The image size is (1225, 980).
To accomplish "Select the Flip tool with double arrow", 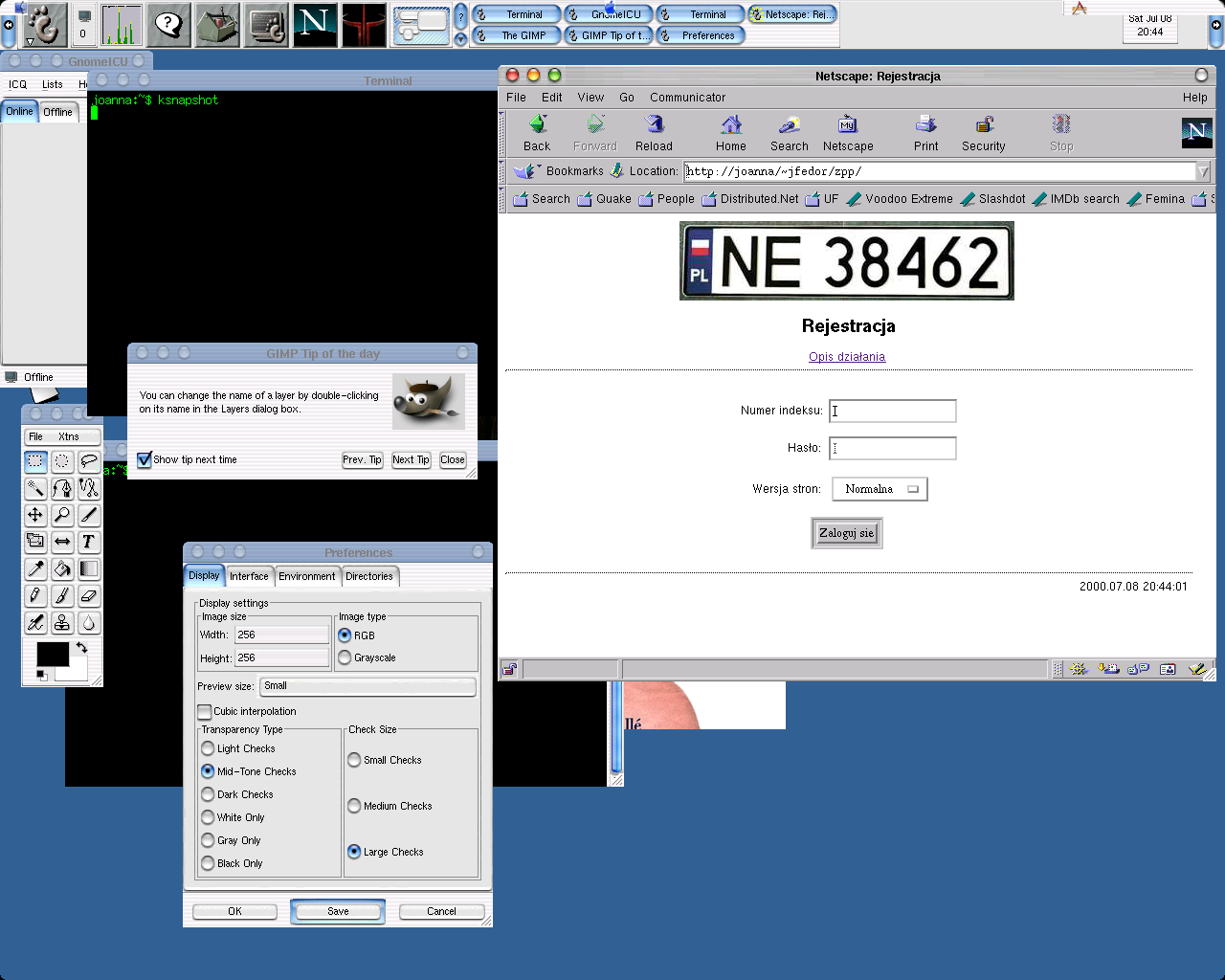I will point(62,542).
